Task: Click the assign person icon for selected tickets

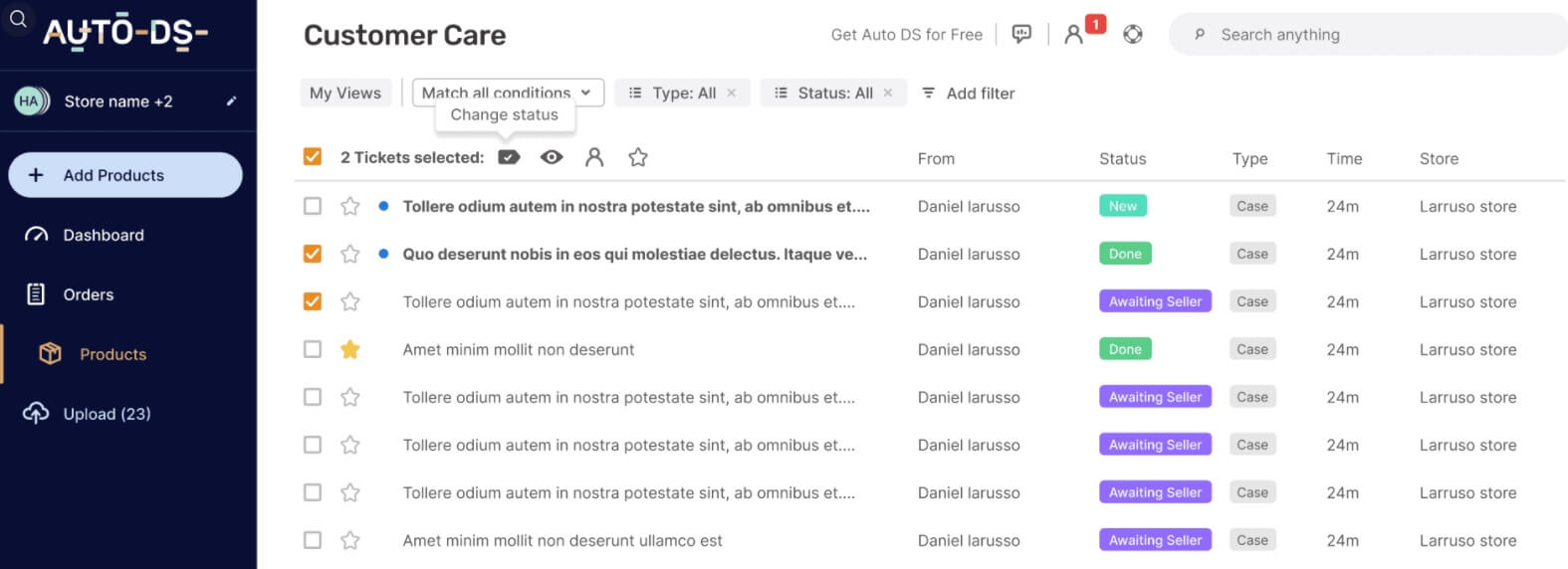Action: 594,157
